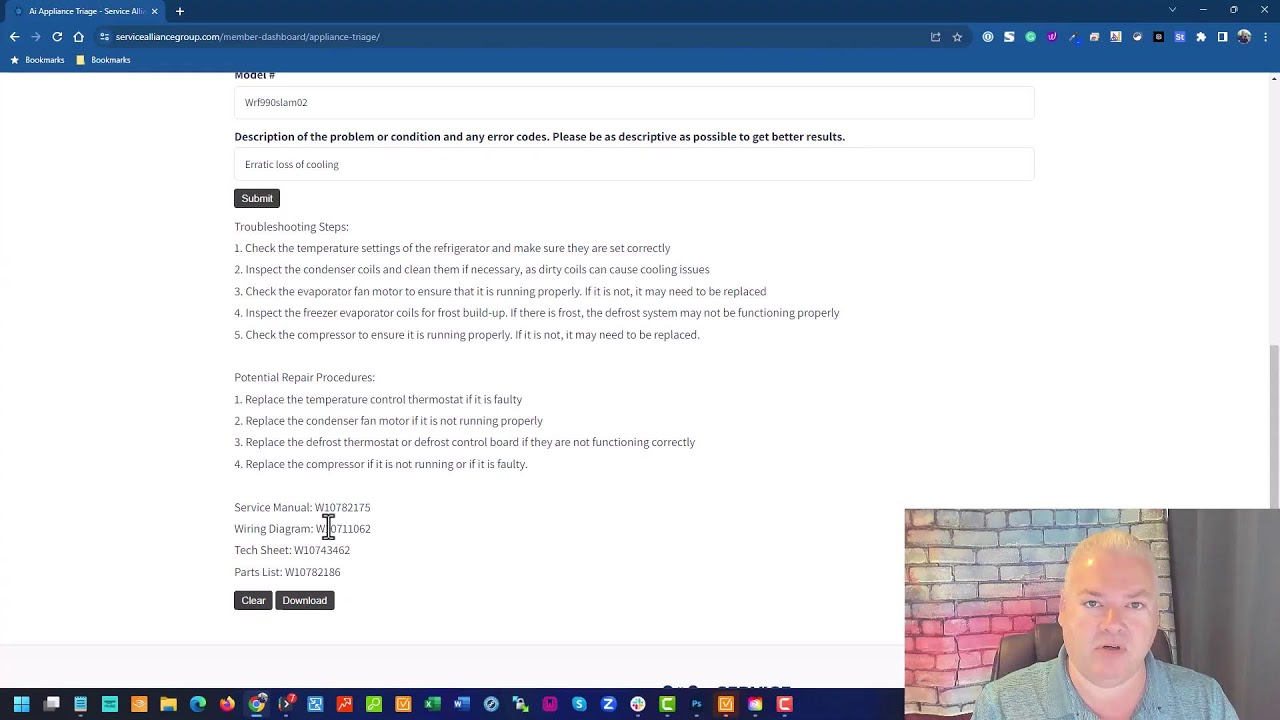Open the first Bookmarks folder with star
The height and width of the screenshot is (720, 1280).
click(37, 60)
